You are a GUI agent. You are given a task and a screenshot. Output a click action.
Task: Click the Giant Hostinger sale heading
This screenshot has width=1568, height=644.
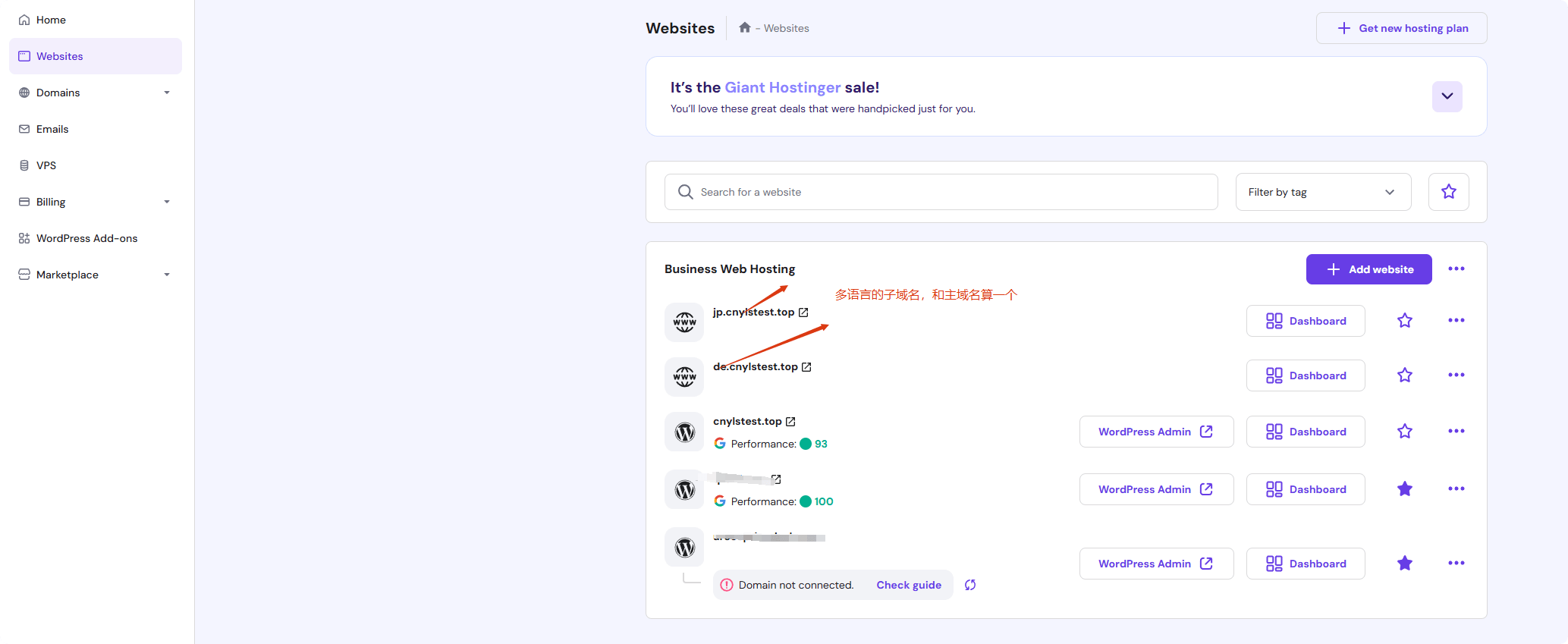775,87
